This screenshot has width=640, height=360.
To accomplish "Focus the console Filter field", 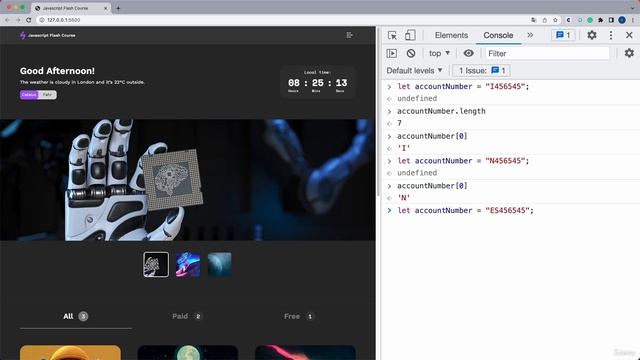I will (x=547, y=53).
